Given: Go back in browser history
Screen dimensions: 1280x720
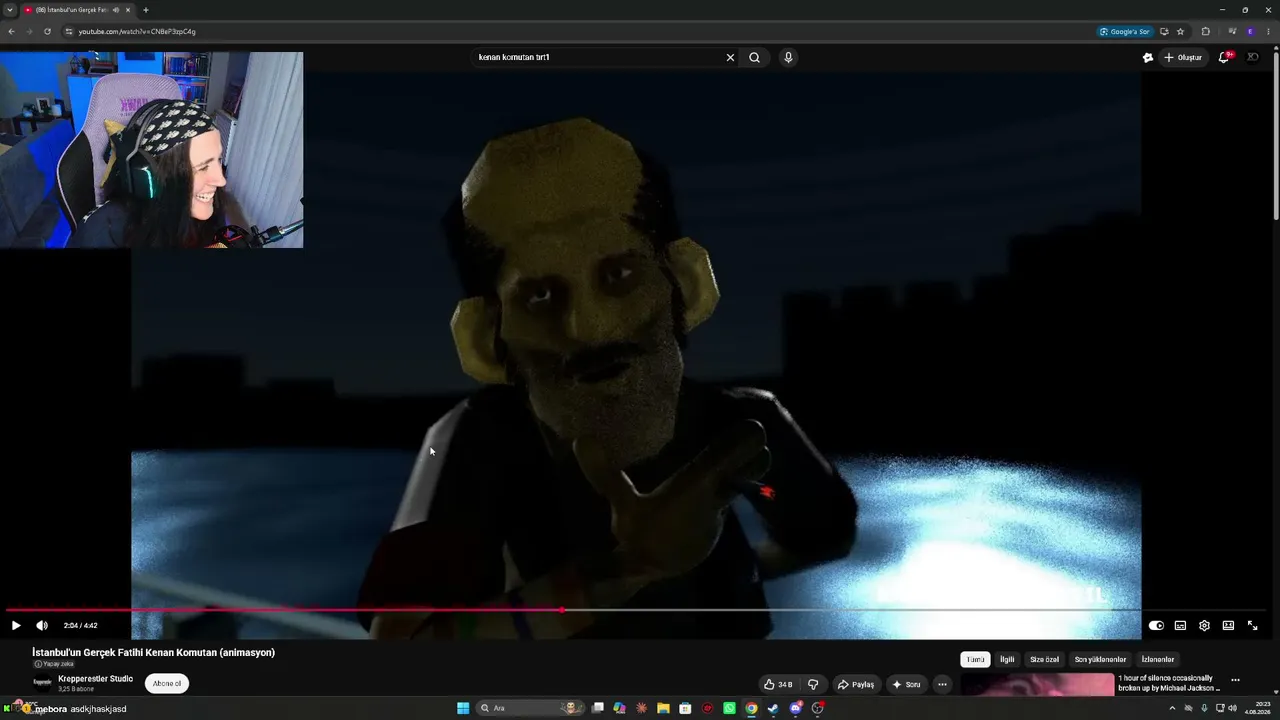Looking at the screenshot, I should click(11, 32).
